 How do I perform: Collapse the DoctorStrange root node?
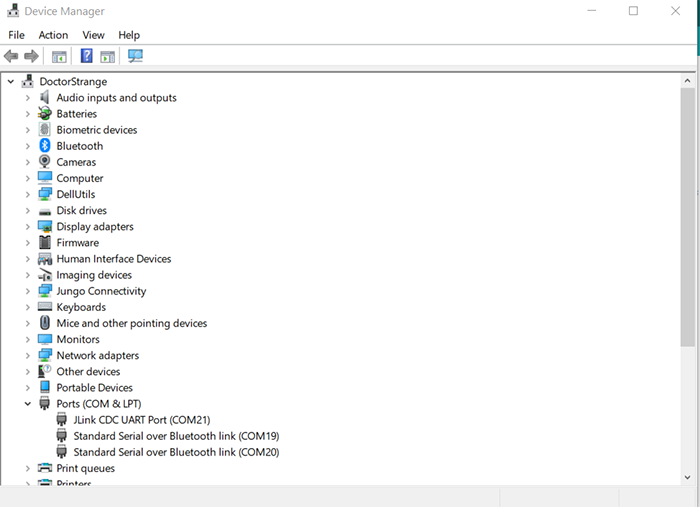pos(11,82)
